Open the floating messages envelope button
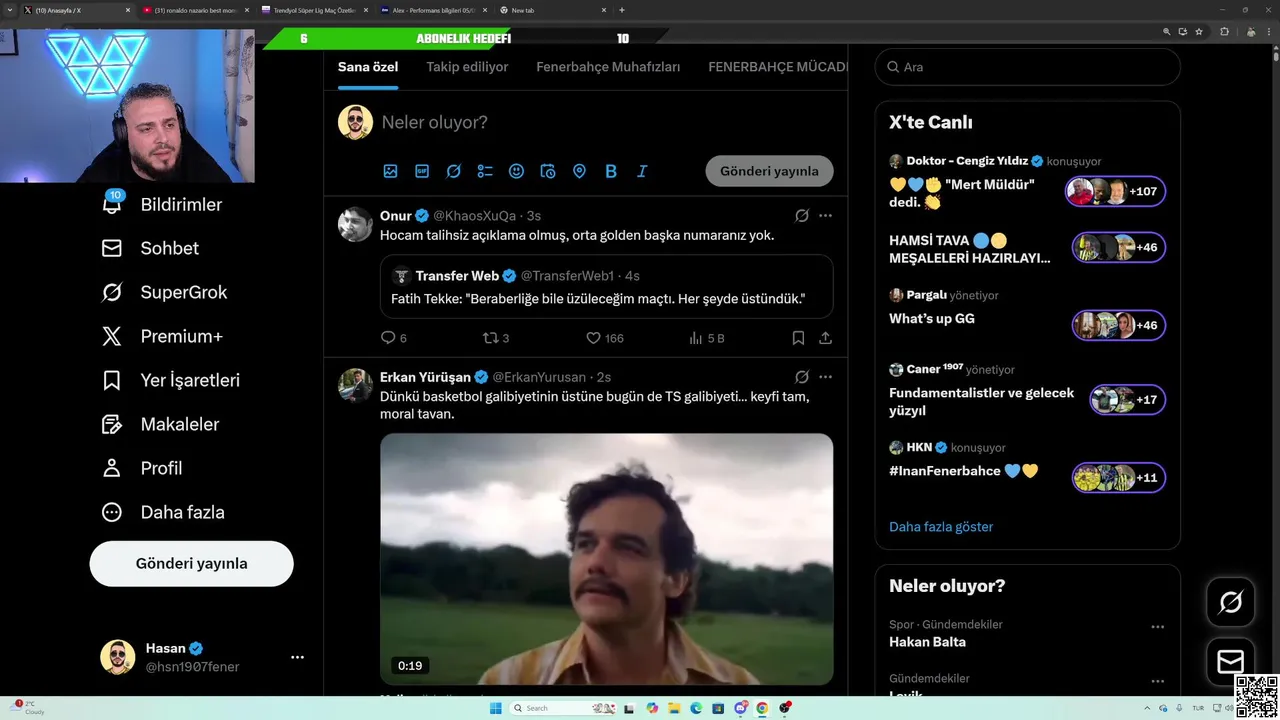The width and height of the screenshot is (1280, 720). [1230, 662]
